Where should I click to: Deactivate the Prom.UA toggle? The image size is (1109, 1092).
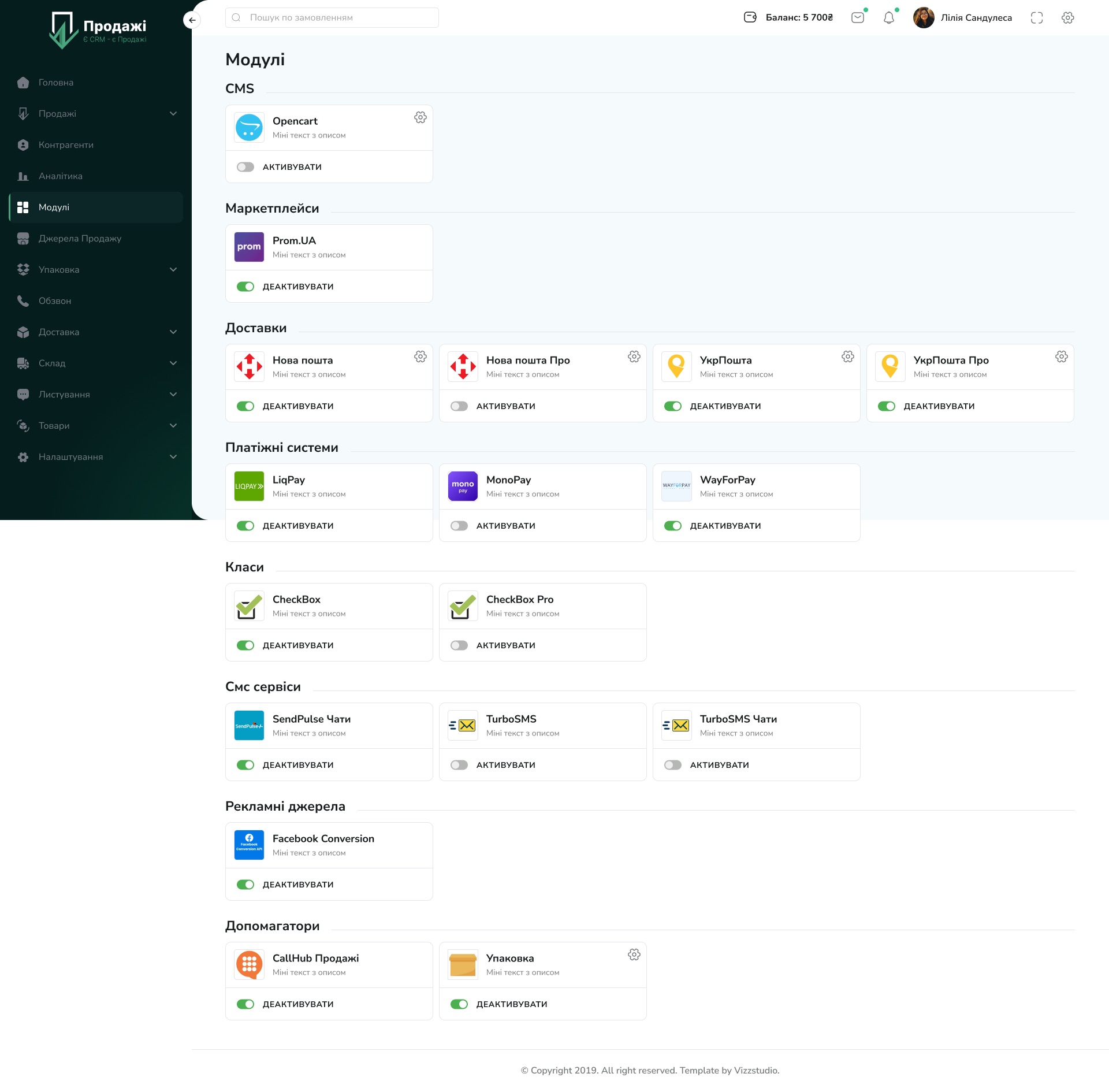245,287
